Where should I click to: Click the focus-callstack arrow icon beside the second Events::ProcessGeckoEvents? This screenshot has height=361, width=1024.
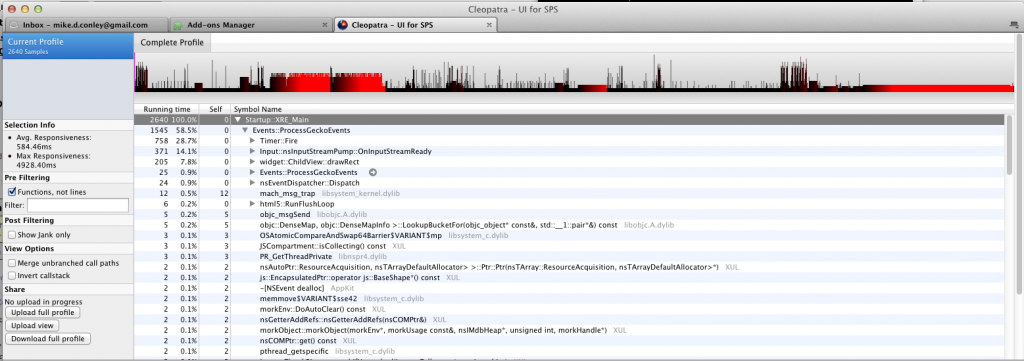tap(373, 172)
